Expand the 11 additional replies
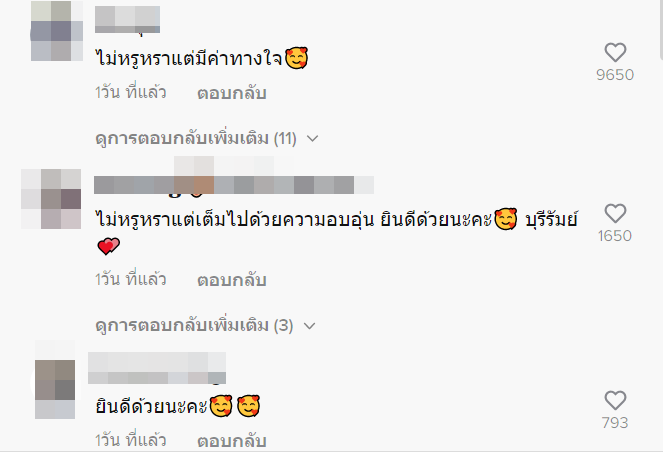Screen dimensions: 663x454 (207, 138)
